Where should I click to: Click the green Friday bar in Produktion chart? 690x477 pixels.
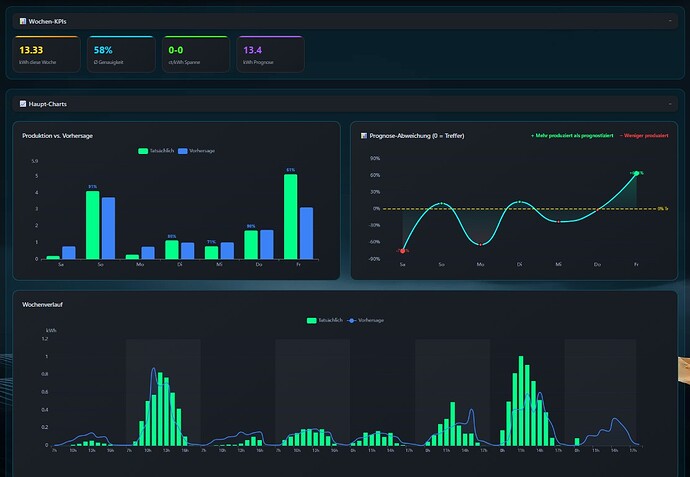coord(290,216)
